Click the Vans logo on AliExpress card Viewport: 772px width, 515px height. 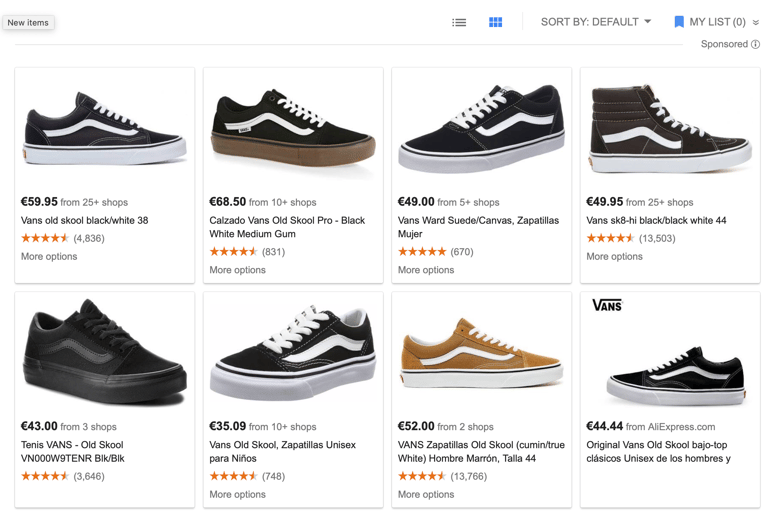tap(607, 305)
